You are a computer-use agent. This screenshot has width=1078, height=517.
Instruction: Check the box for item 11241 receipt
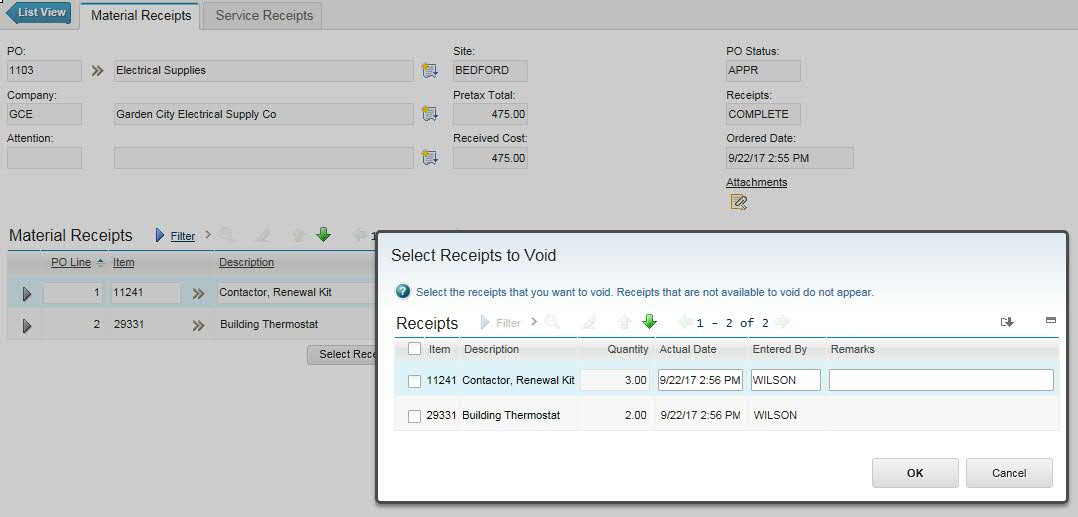[x=414, y=381]
